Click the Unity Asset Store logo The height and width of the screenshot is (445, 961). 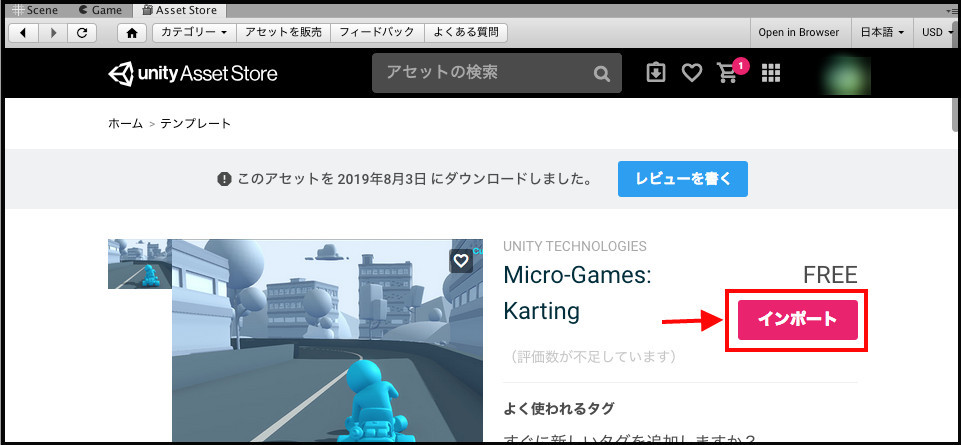tap(192, 74)
